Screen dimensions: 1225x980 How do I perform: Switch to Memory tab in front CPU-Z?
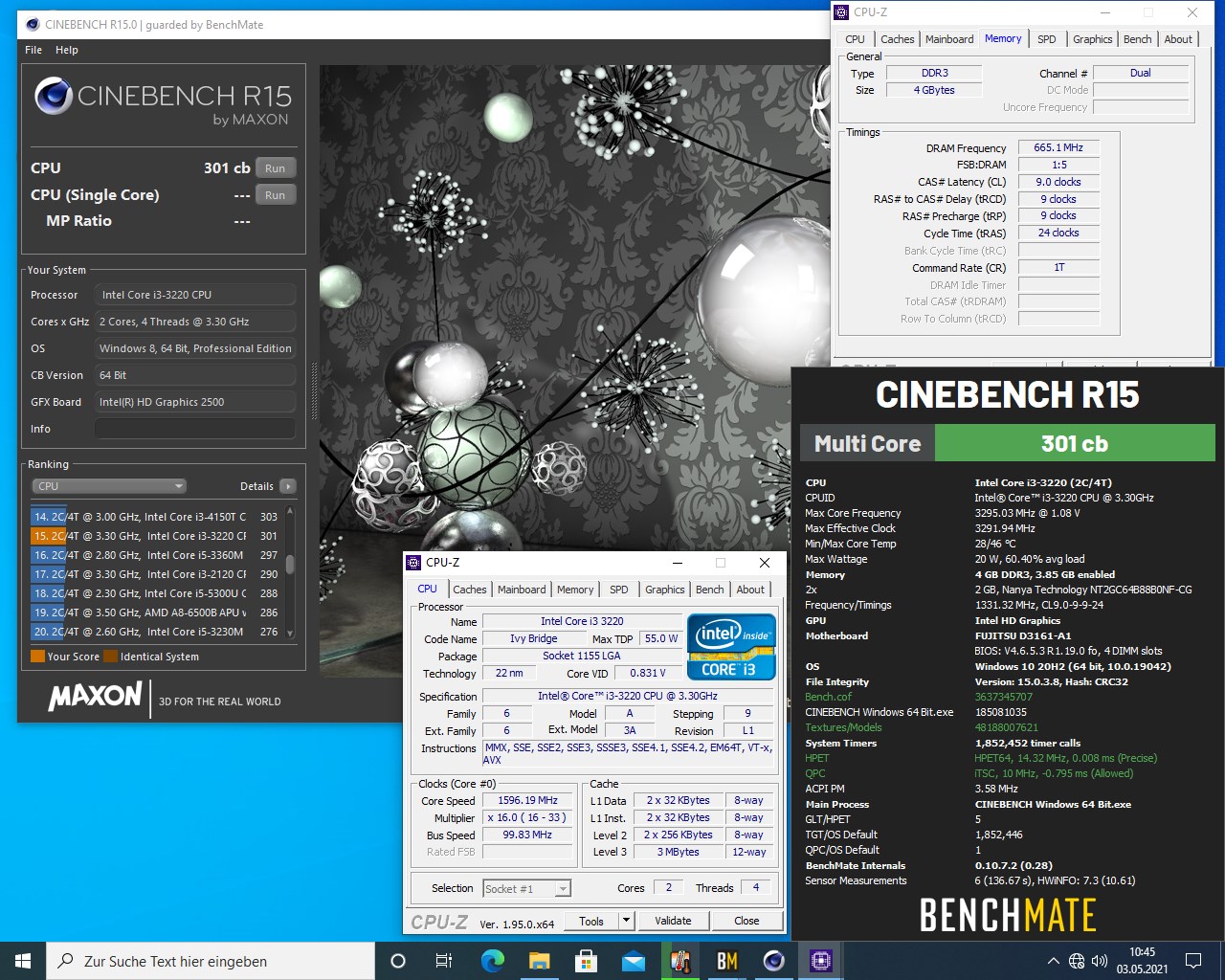coord(575,590)
